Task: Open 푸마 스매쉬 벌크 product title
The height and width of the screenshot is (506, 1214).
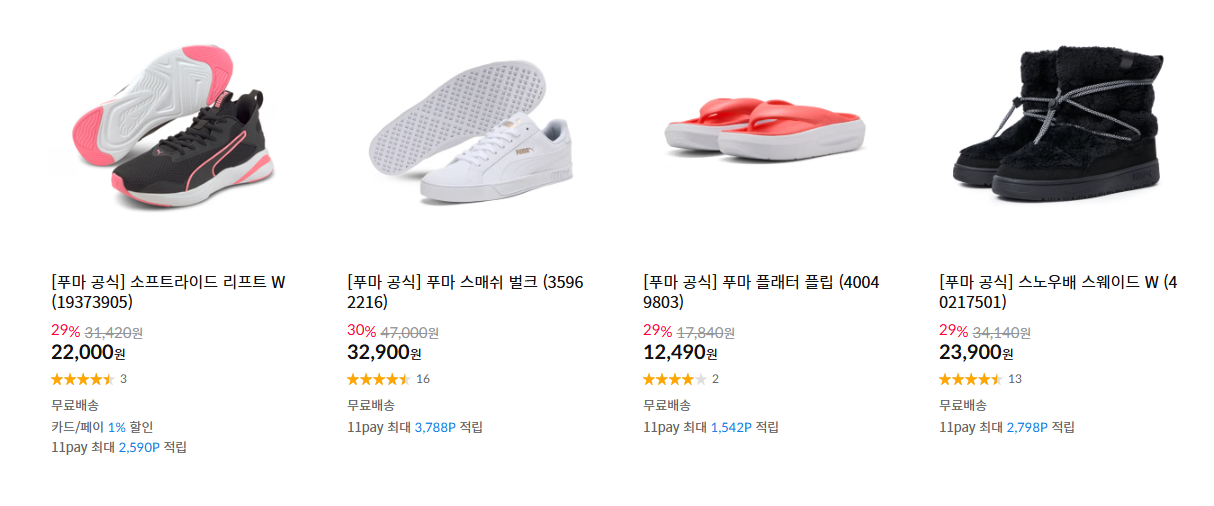Action: [465, 292]
